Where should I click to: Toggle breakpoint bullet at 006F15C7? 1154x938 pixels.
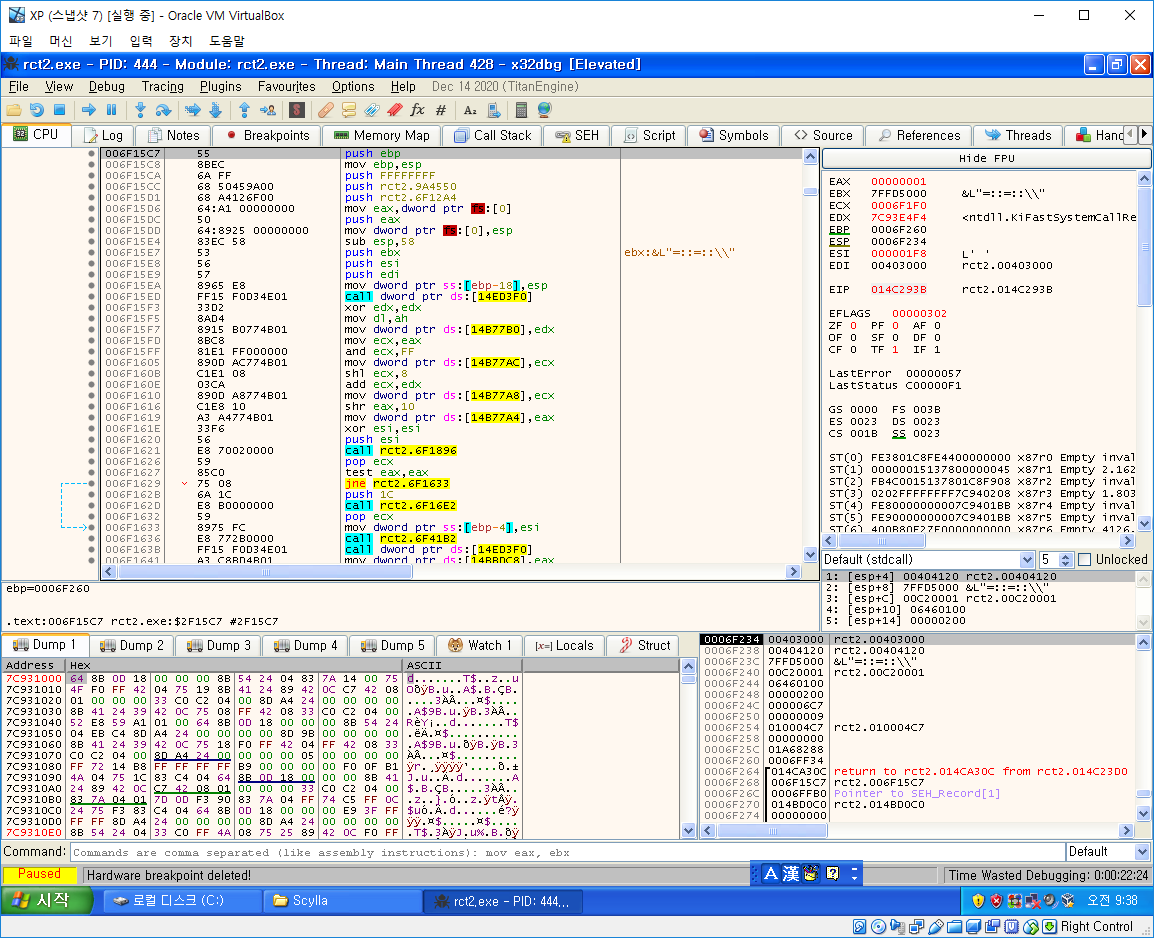(91, 154)
